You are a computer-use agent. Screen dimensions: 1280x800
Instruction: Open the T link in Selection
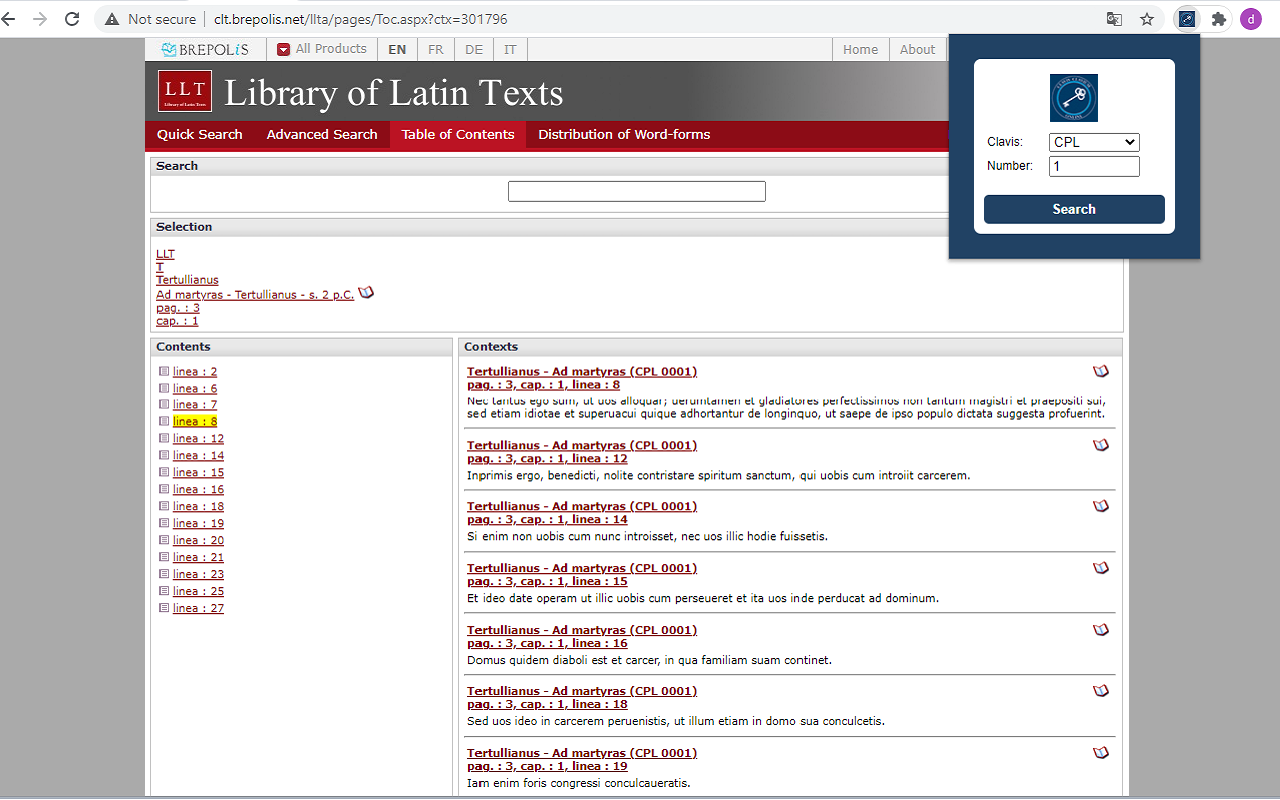click(x=160, y=267)
